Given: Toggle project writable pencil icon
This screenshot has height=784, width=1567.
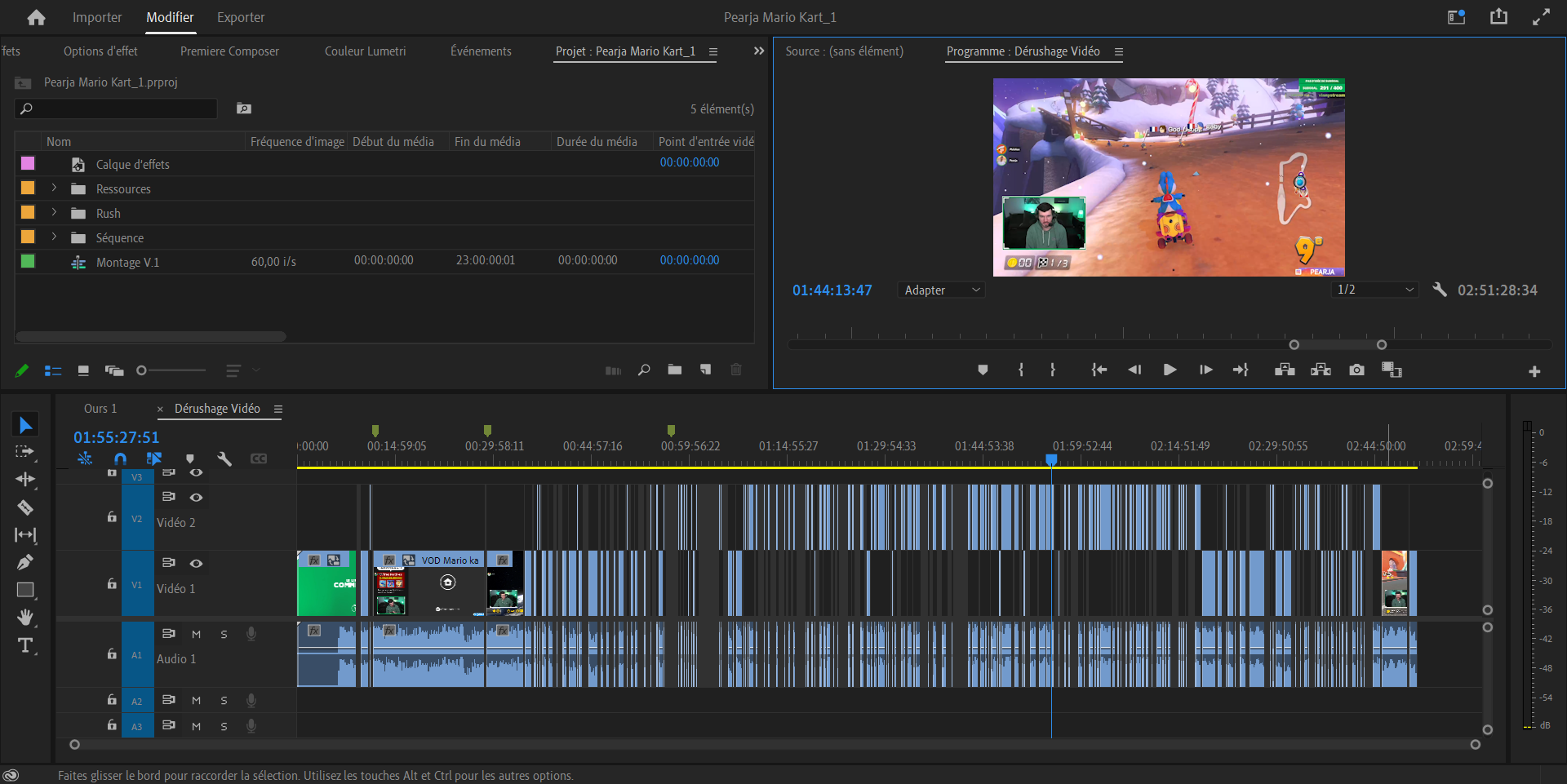Looking at the screenshot, I should (x=22, y=370).
